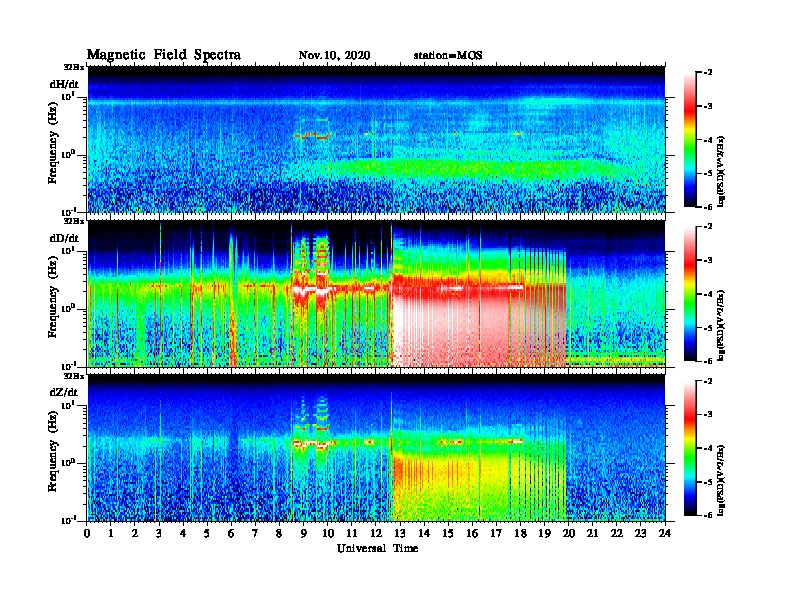Viewport: 792px width, 612px height.
Task: Click the "Magnetic Field Spectra" title
Action: [164, 55]
